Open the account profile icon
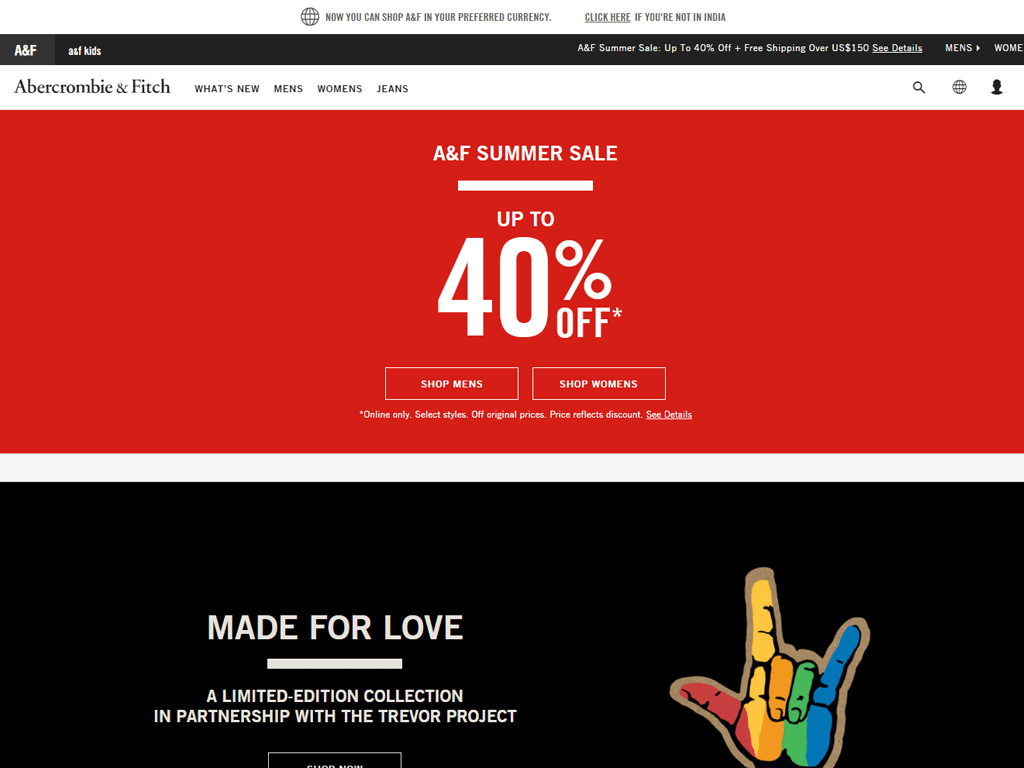Viewport: 1024px width, 768px height. click(997, 87)
